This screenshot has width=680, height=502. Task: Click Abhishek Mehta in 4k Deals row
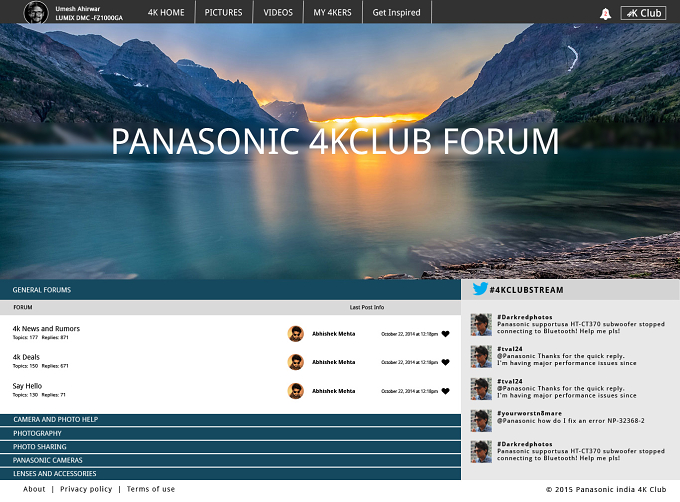coord(333,362)
